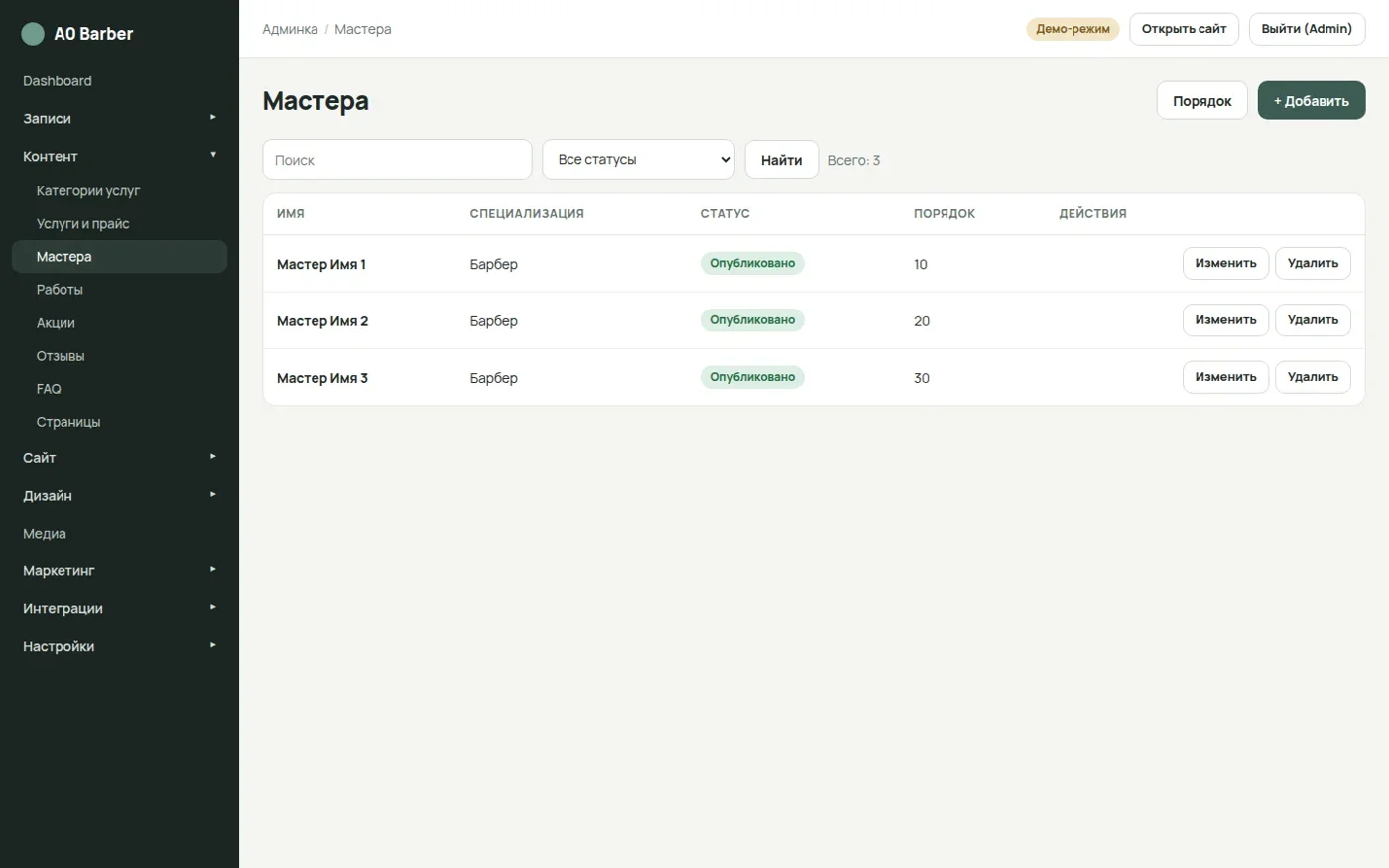Click the name Мастер Имя 1

click(x=321, y=264)
